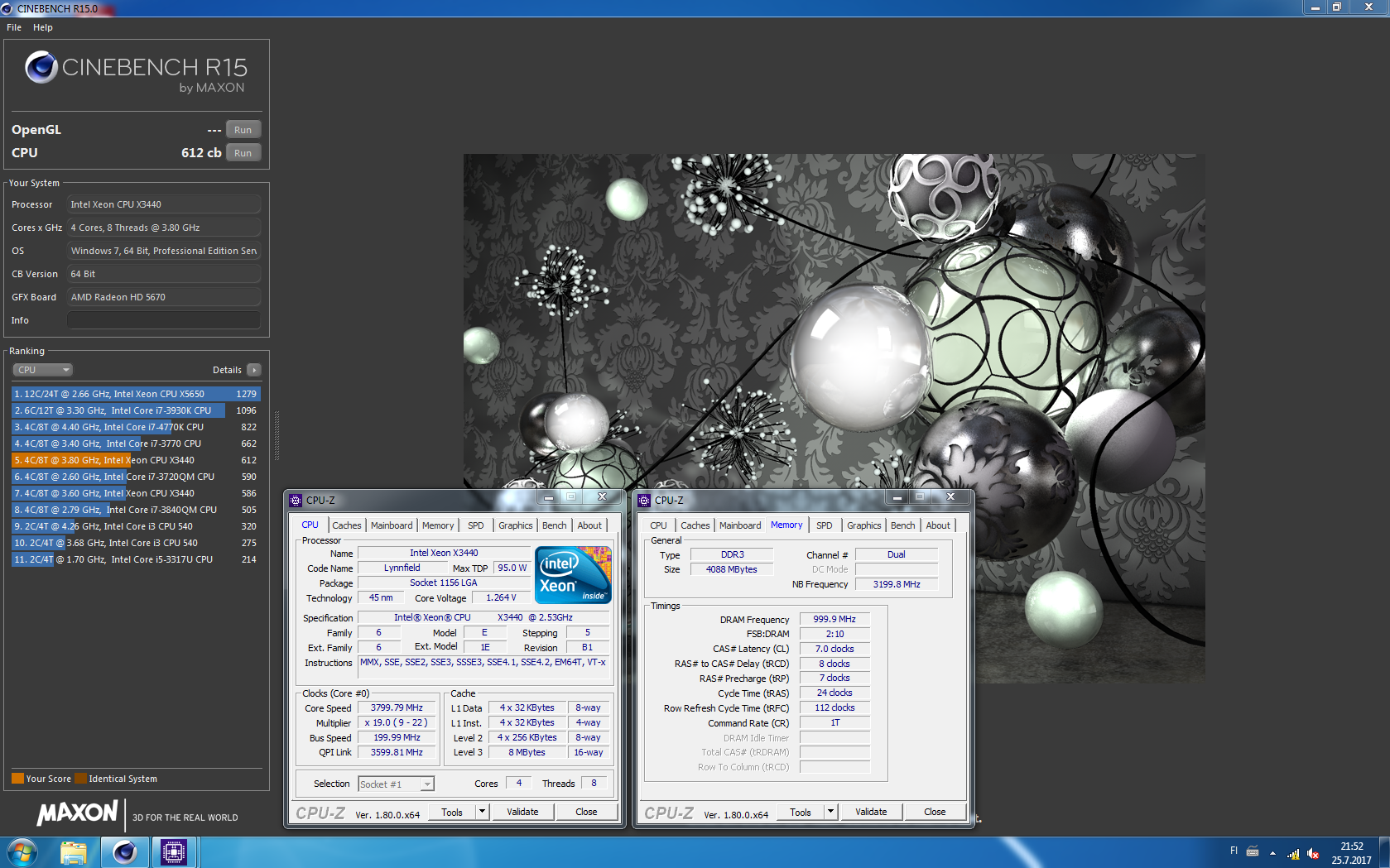Expand ranking Details arrow button
Screen dimensions: 1390x868
[254, 370]
